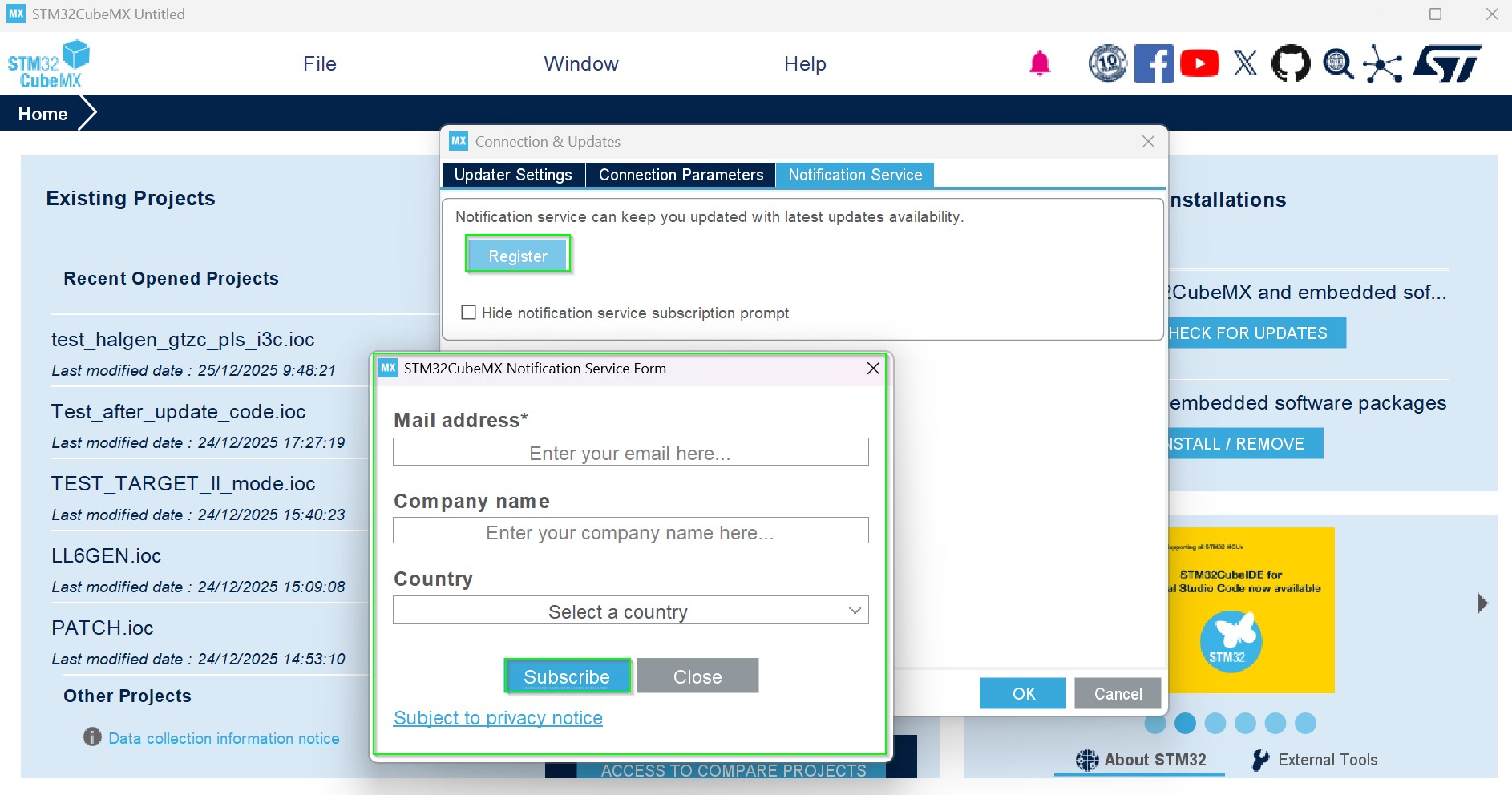The height and width of the screenshot is (795, 1512).
Task: Click the Register button
Action: [518, 256]
